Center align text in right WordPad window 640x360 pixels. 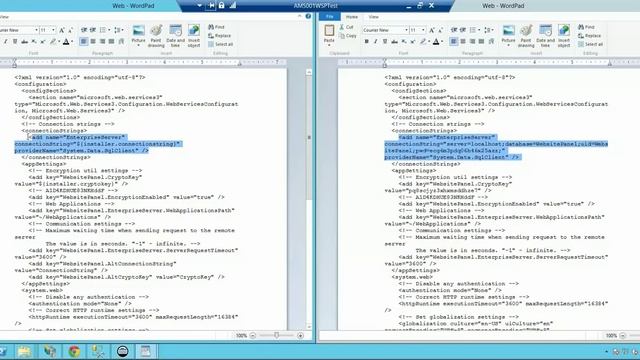click(x=463, y=41)
